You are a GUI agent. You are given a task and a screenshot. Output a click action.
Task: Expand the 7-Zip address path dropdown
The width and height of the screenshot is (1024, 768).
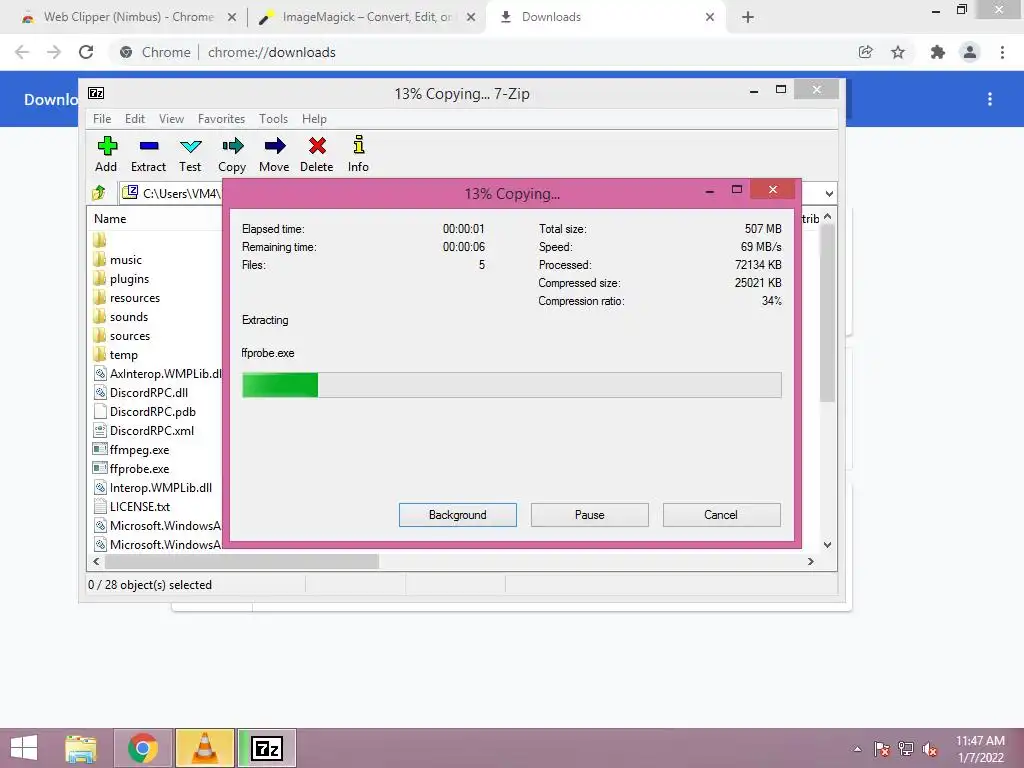point(829,193)
